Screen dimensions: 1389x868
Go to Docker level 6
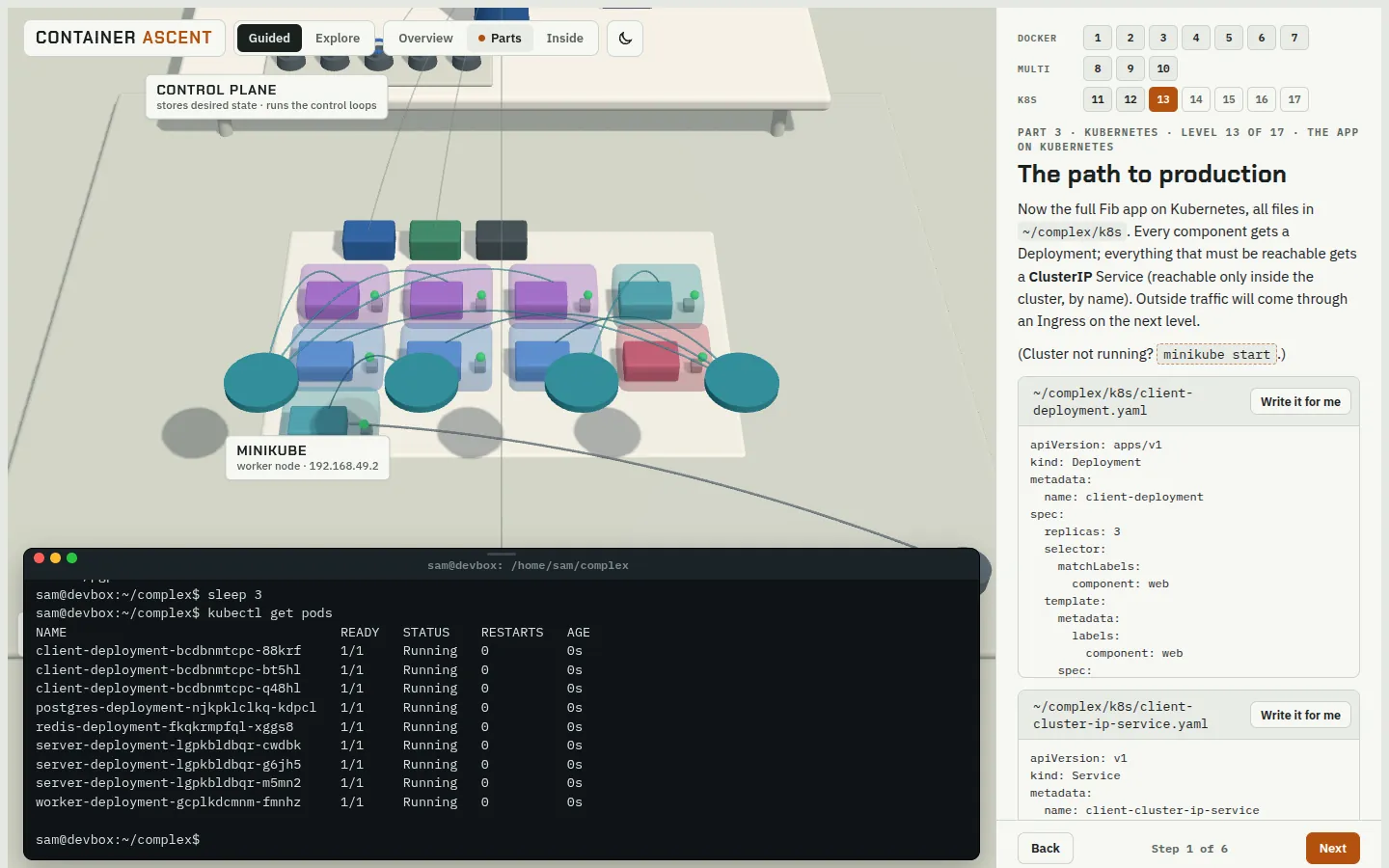(x=1262, y=38)
